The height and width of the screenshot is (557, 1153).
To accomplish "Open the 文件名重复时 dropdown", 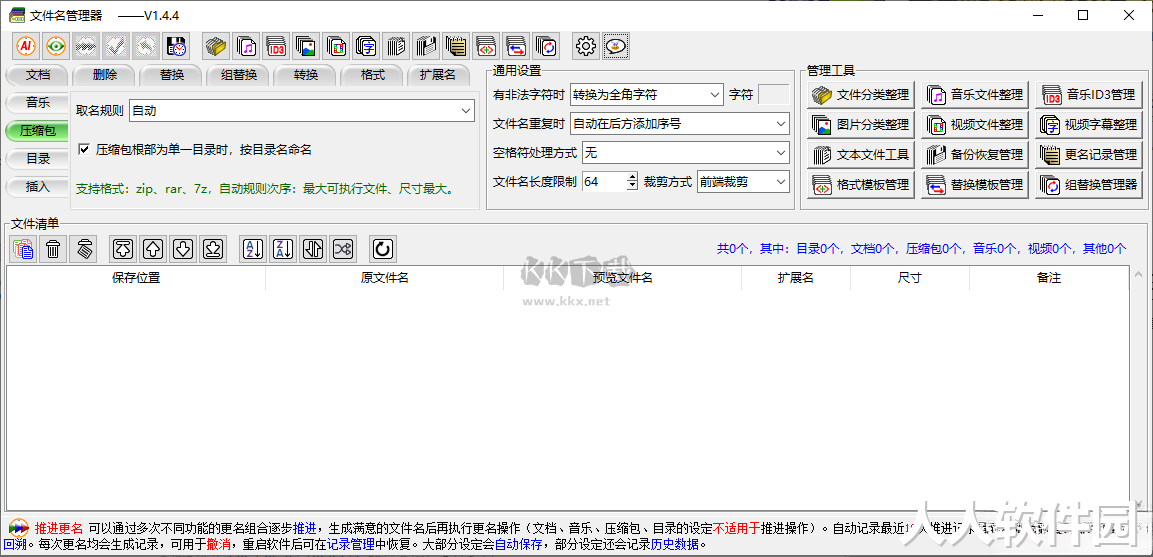I will 679,124.
